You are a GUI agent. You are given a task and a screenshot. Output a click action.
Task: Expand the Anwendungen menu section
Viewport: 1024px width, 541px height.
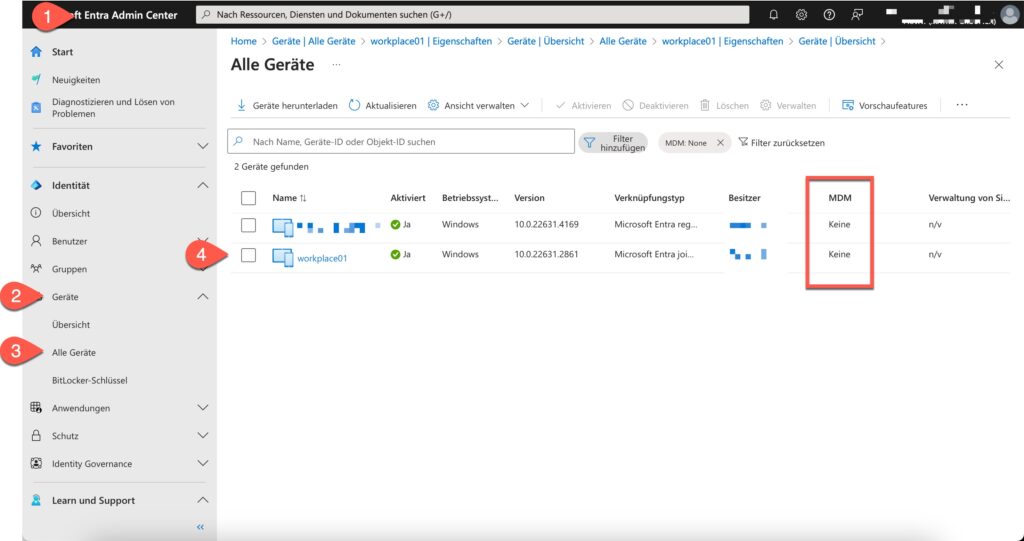[x=203, y=408]
